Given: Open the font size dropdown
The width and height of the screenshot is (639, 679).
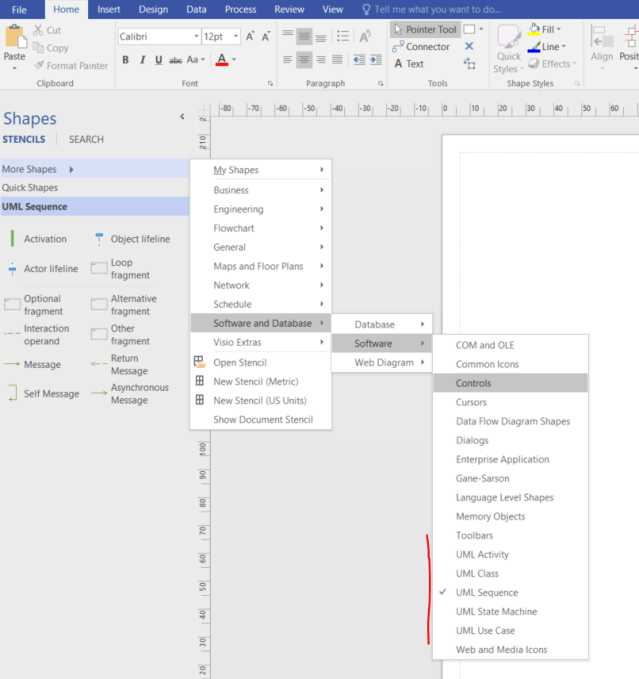Looking at the screenshot, I should pos(233,37).
